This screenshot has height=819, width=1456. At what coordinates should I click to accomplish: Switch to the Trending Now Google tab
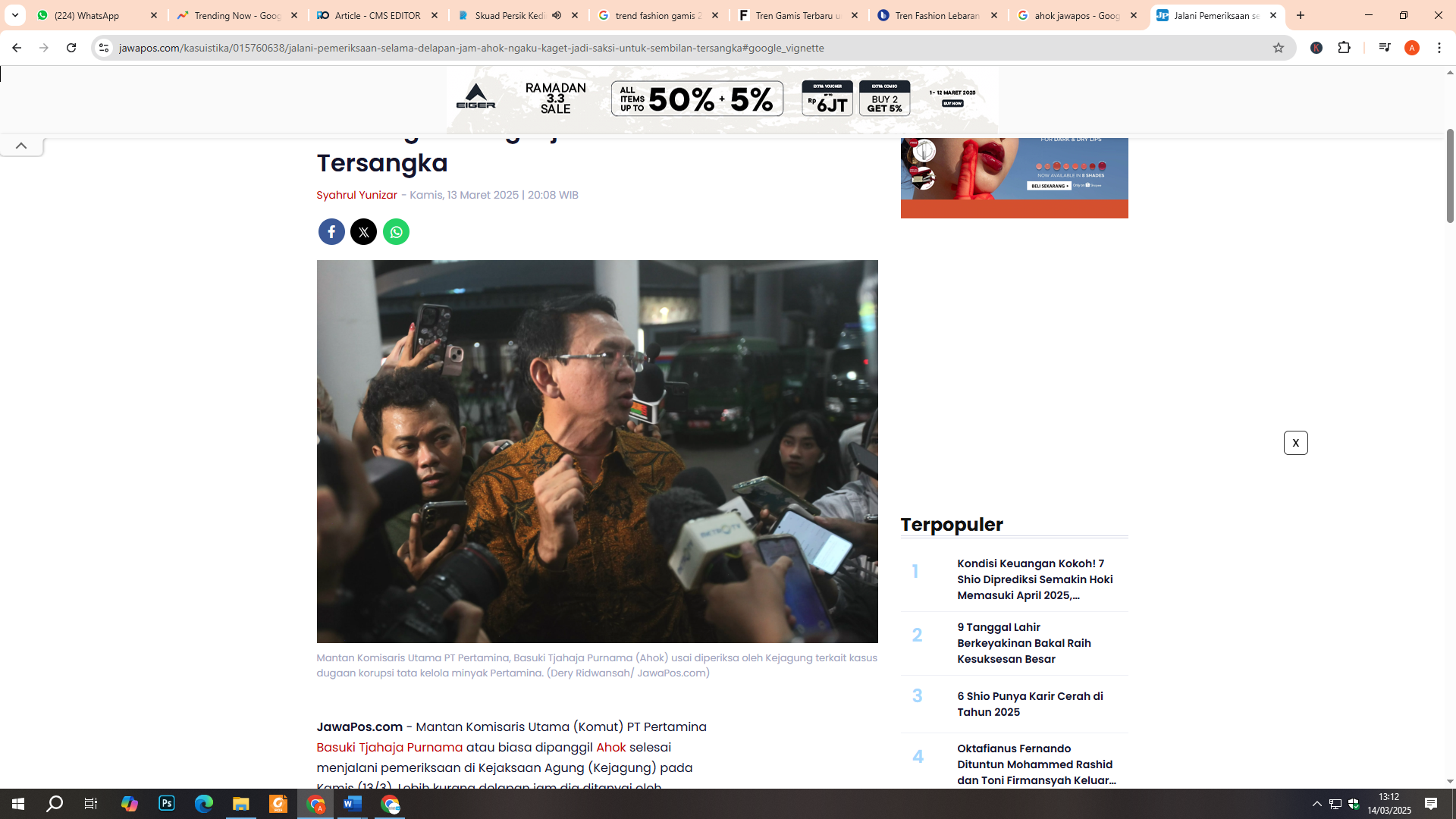click(237, 15)
